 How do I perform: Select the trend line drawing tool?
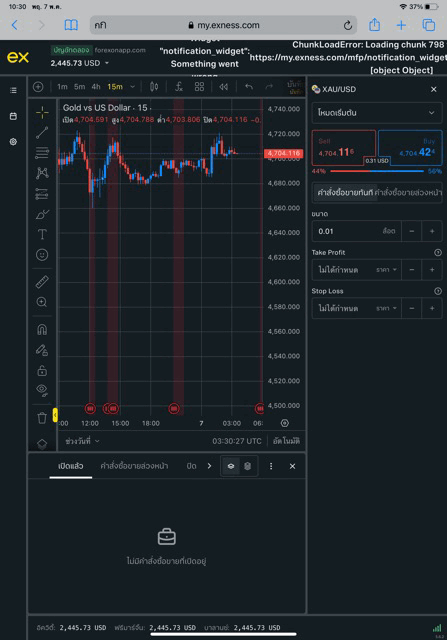click(42, 132)
